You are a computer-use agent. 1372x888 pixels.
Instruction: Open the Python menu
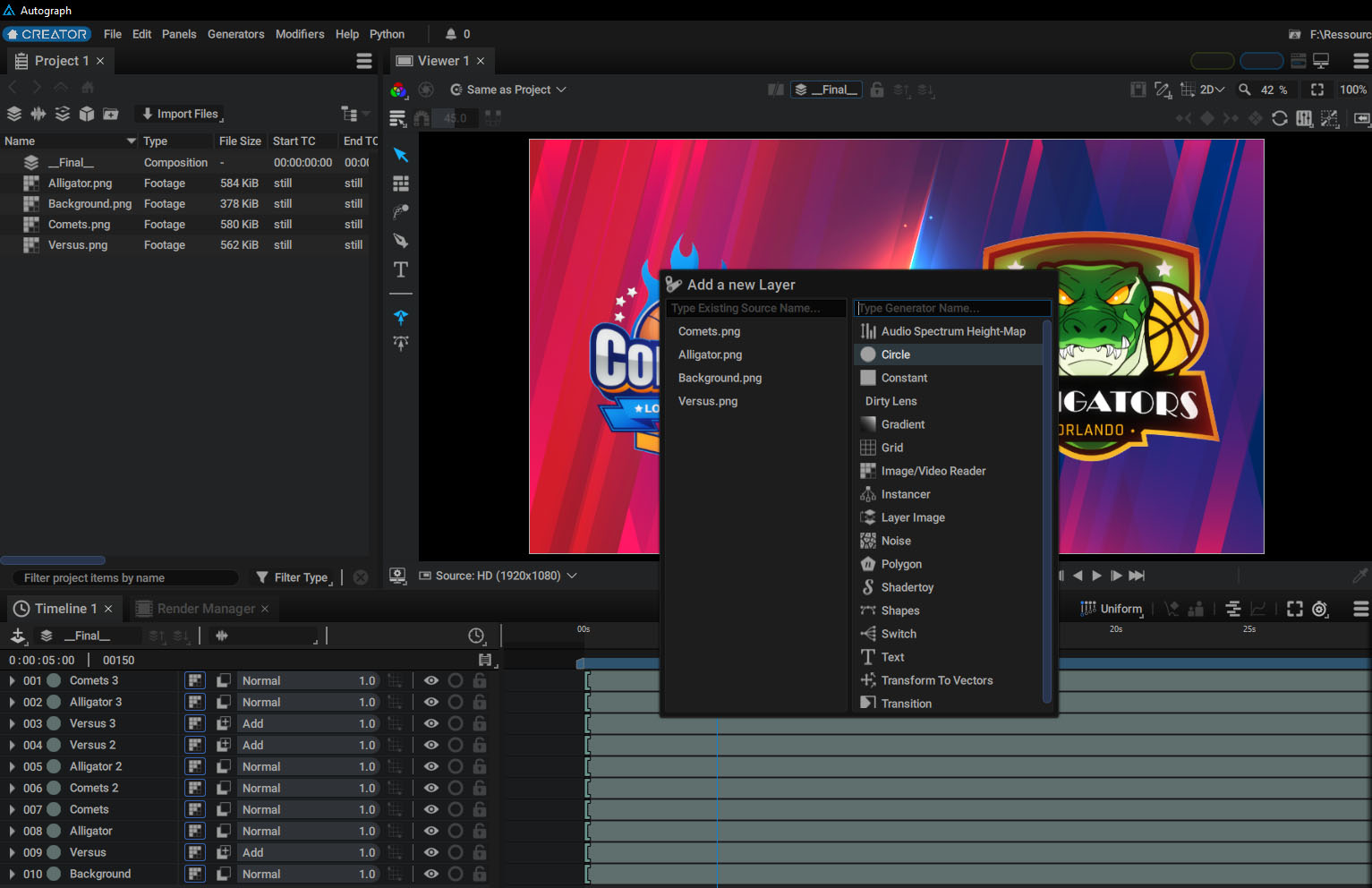click(388, 34)
